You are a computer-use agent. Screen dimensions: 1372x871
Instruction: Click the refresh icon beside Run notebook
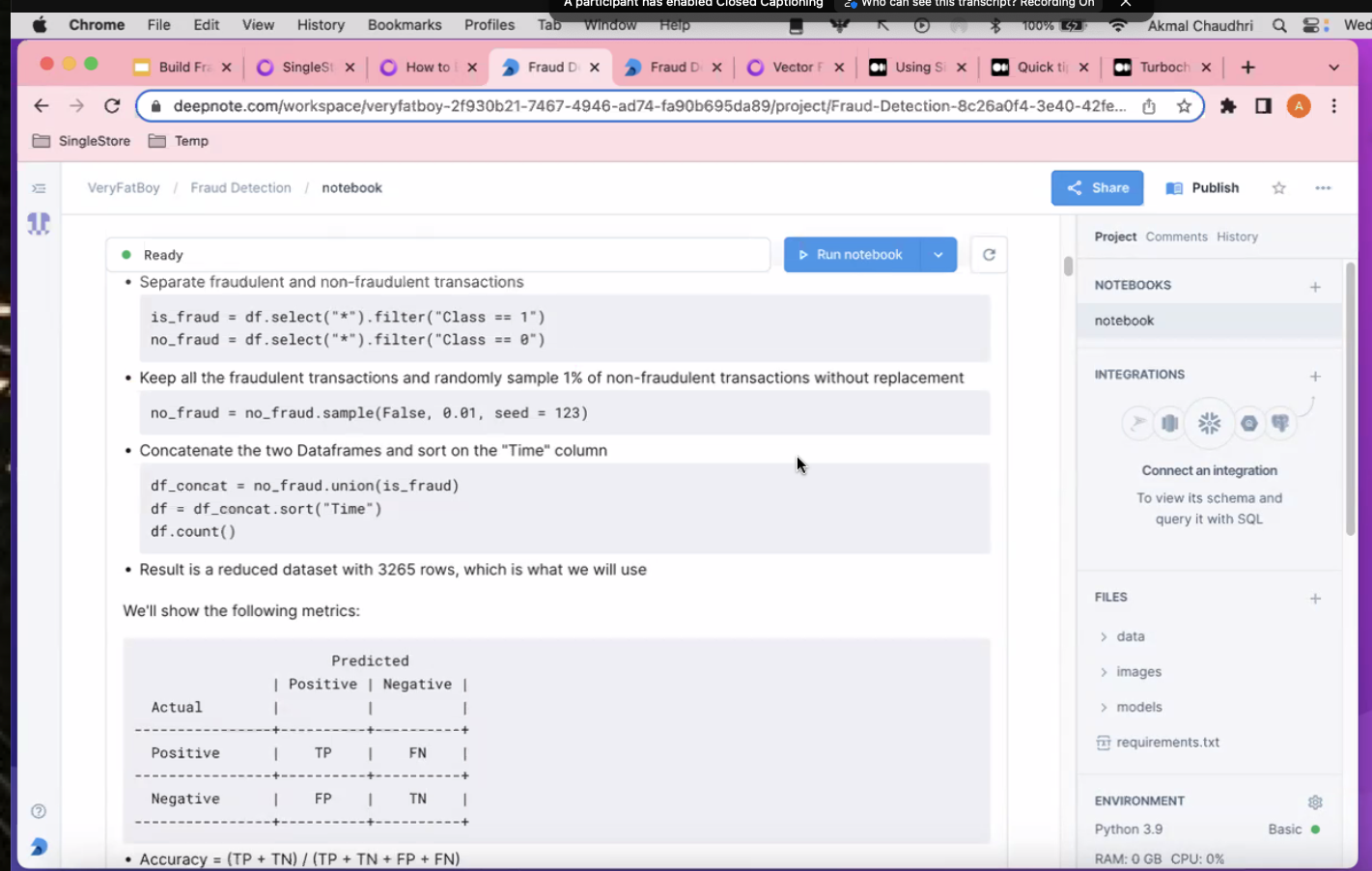pyautogui.click(x=989, y=255)
